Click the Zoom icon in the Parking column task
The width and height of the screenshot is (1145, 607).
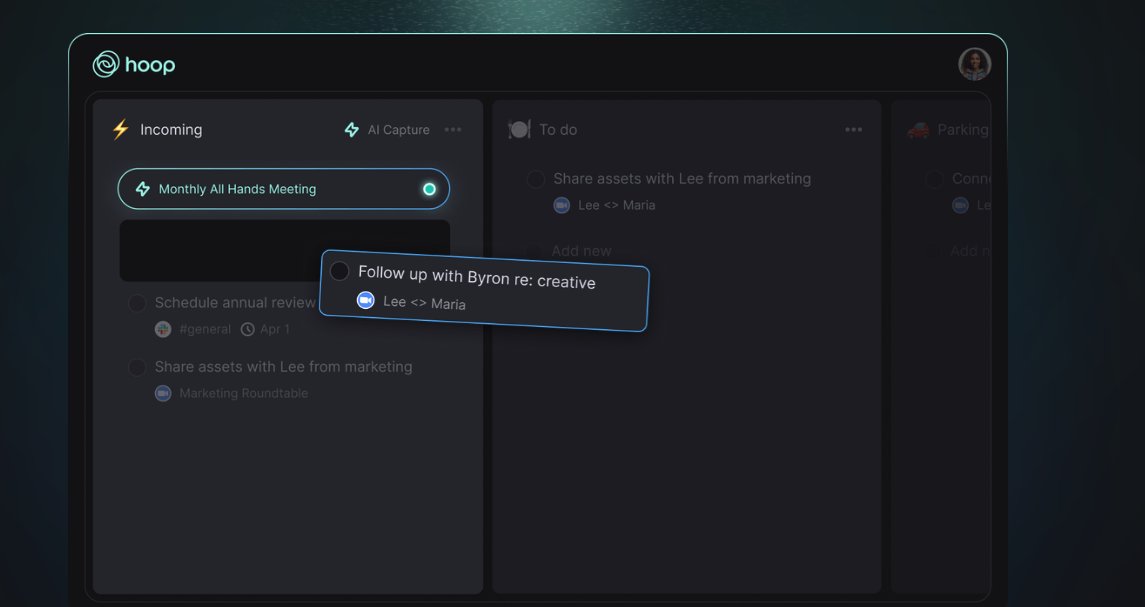point(960,205)
